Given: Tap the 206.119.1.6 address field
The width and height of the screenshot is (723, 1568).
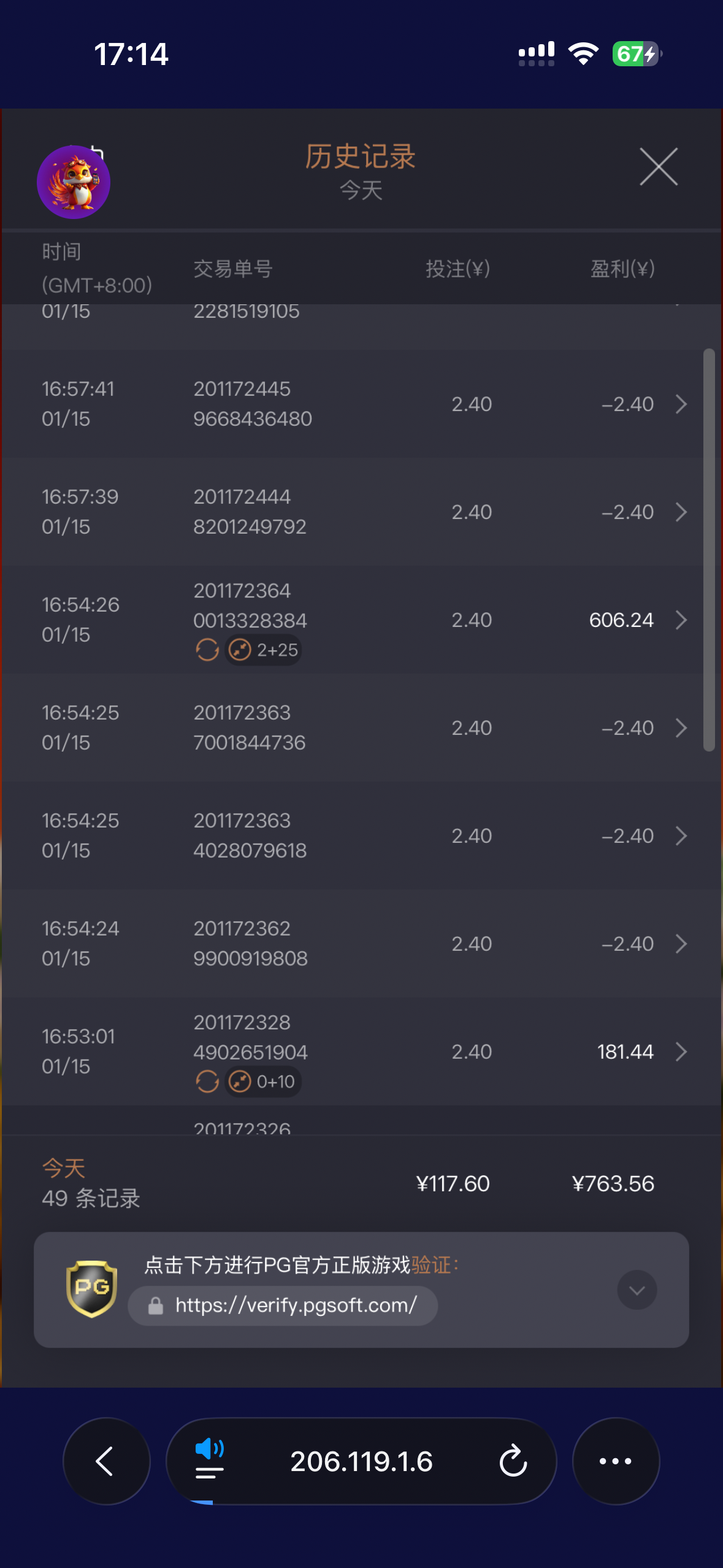Looking at the screenshot, I should (x=361, y=1461).
